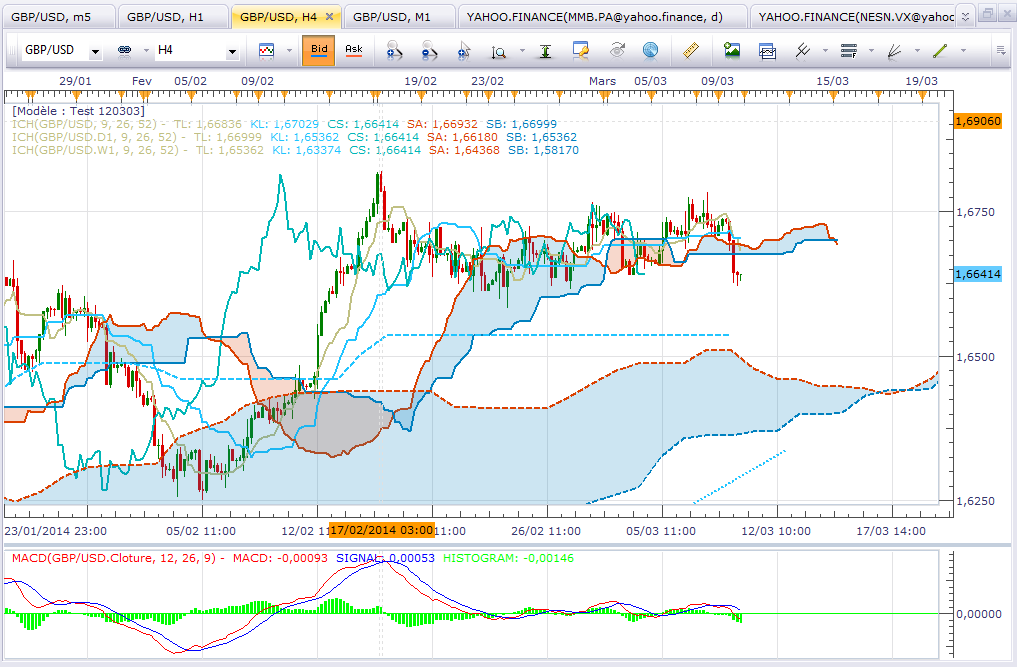Open the toolbar overflow options menu
The width and height of the screenshot is (1017, 667).
click(1001, 51)
